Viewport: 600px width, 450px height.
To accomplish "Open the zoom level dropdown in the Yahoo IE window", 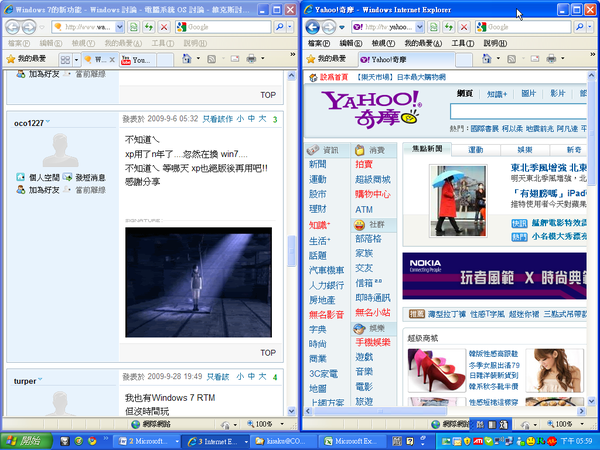I will pos(582,424).
